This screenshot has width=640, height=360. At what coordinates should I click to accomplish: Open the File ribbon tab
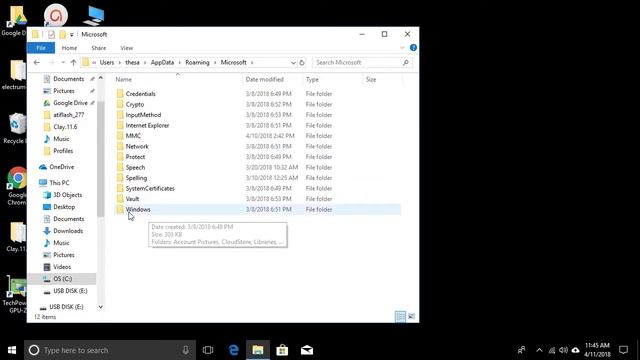click(41, 48)
